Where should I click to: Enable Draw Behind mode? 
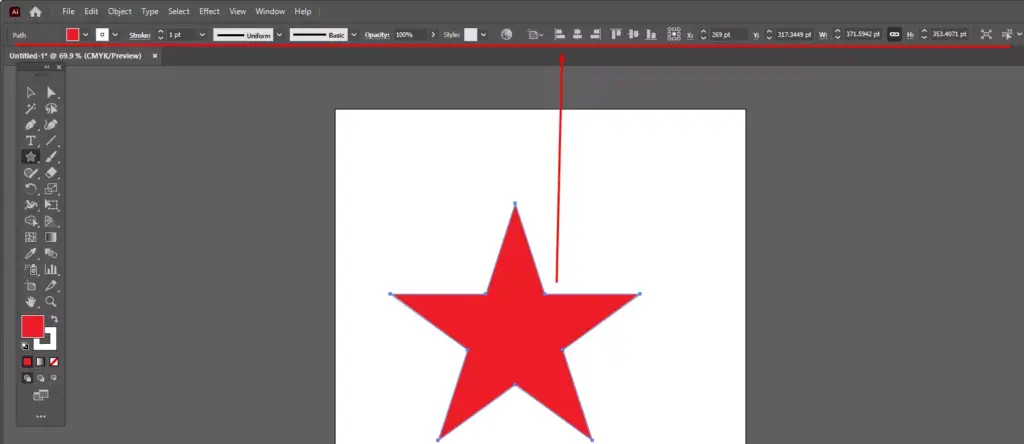click(x=40, y=378)
